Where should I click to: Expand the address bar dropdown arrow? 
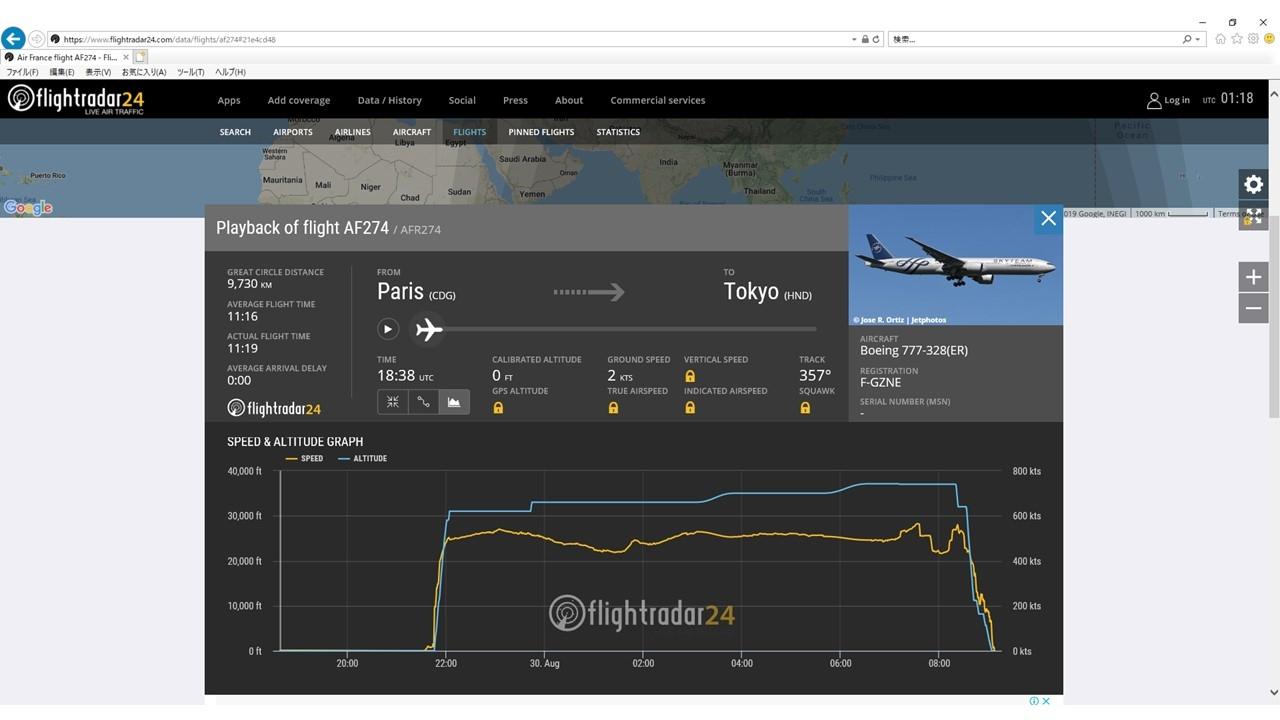pyautogui.click(x=854, y=39)
